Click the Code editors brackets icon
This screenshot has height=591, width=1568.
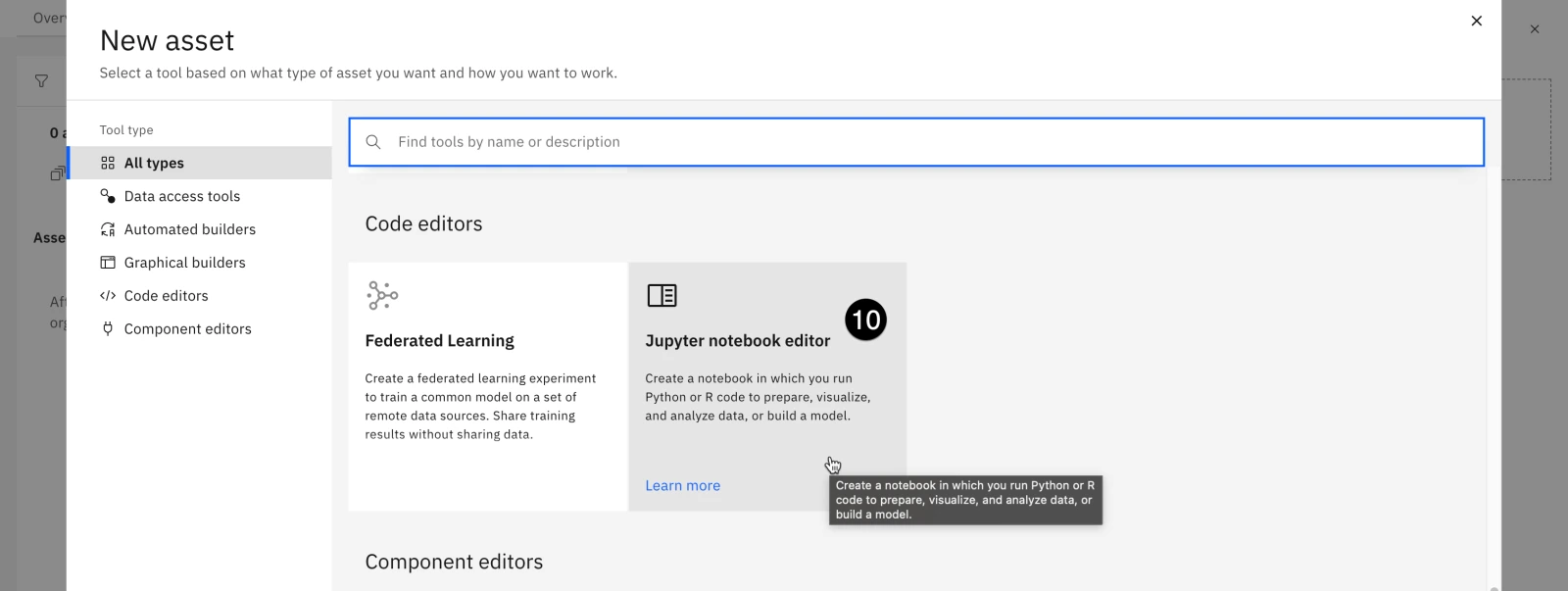pos(108,296)
